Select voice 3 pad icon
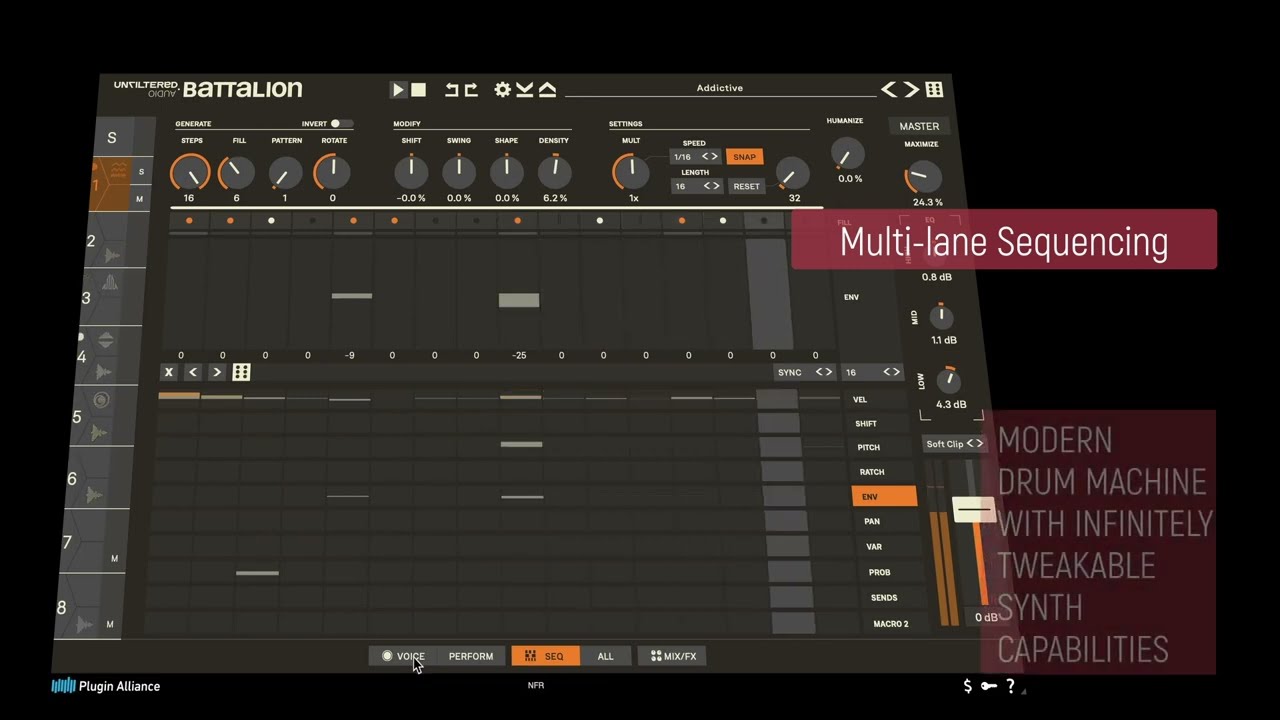Image resolution: width=1280 pixels, height=720 pixels. [x=110, y=283]
